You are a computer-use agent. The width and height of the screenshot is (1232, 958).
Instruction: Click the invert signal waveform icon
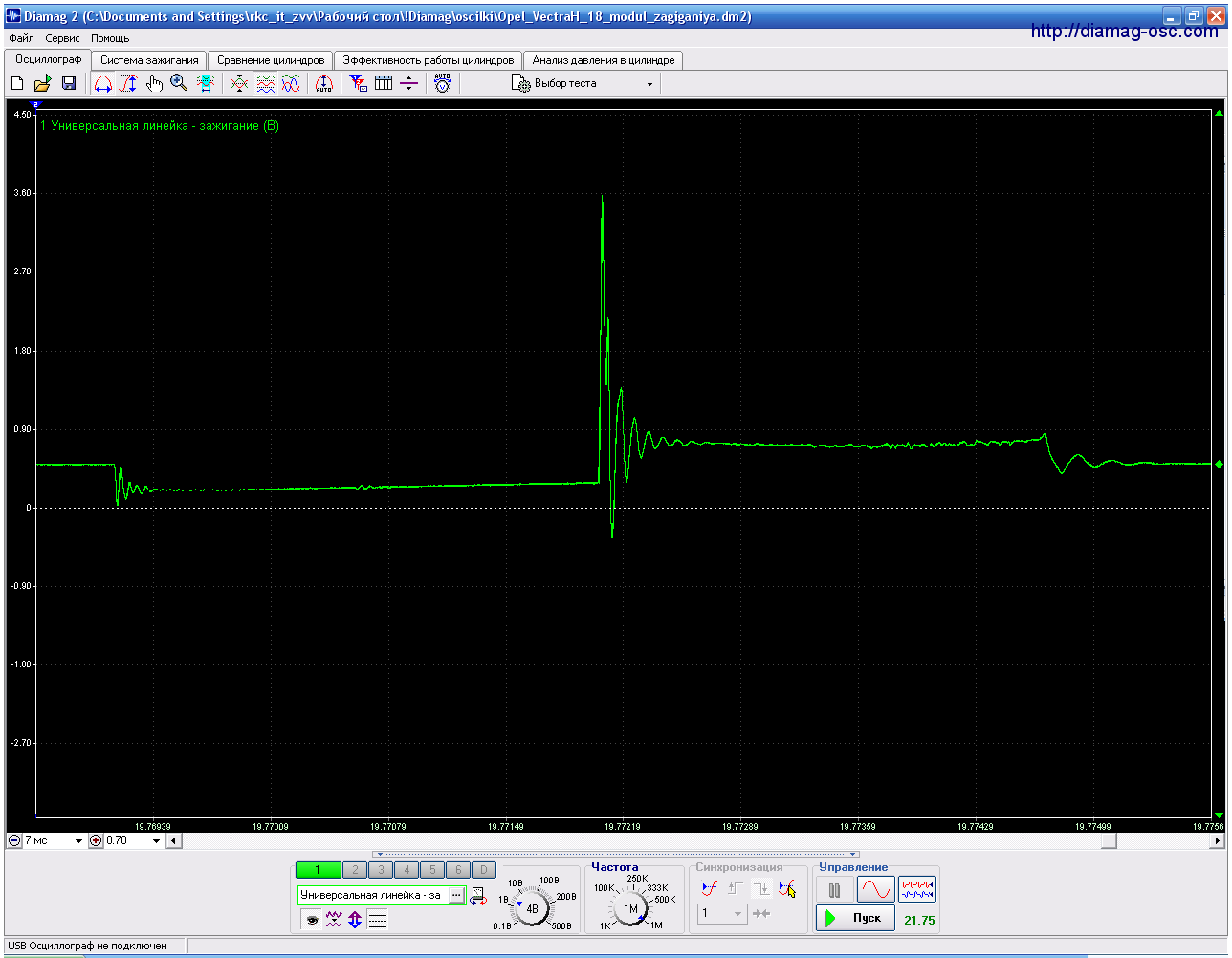333,920
